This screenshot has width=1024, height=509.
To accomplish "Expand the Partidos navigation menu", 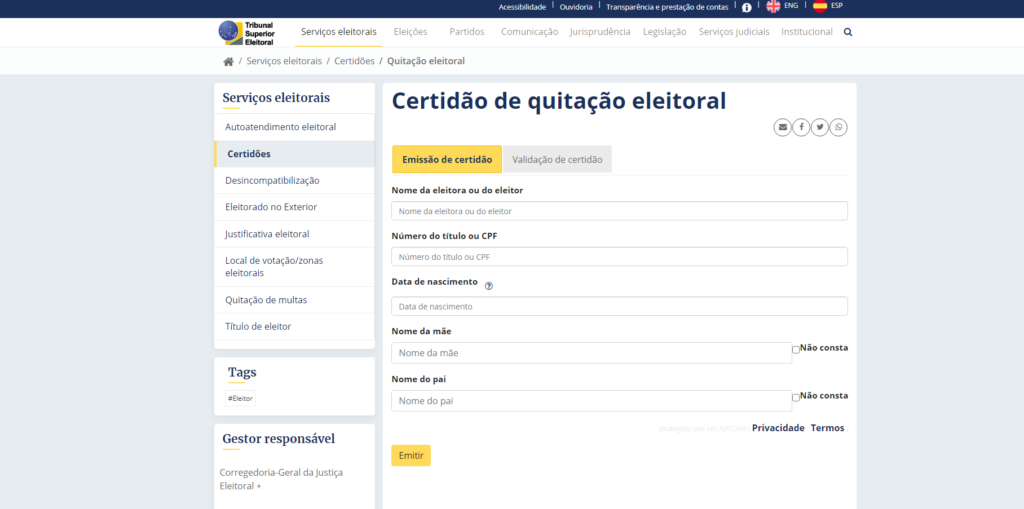I will pos(467,32).
